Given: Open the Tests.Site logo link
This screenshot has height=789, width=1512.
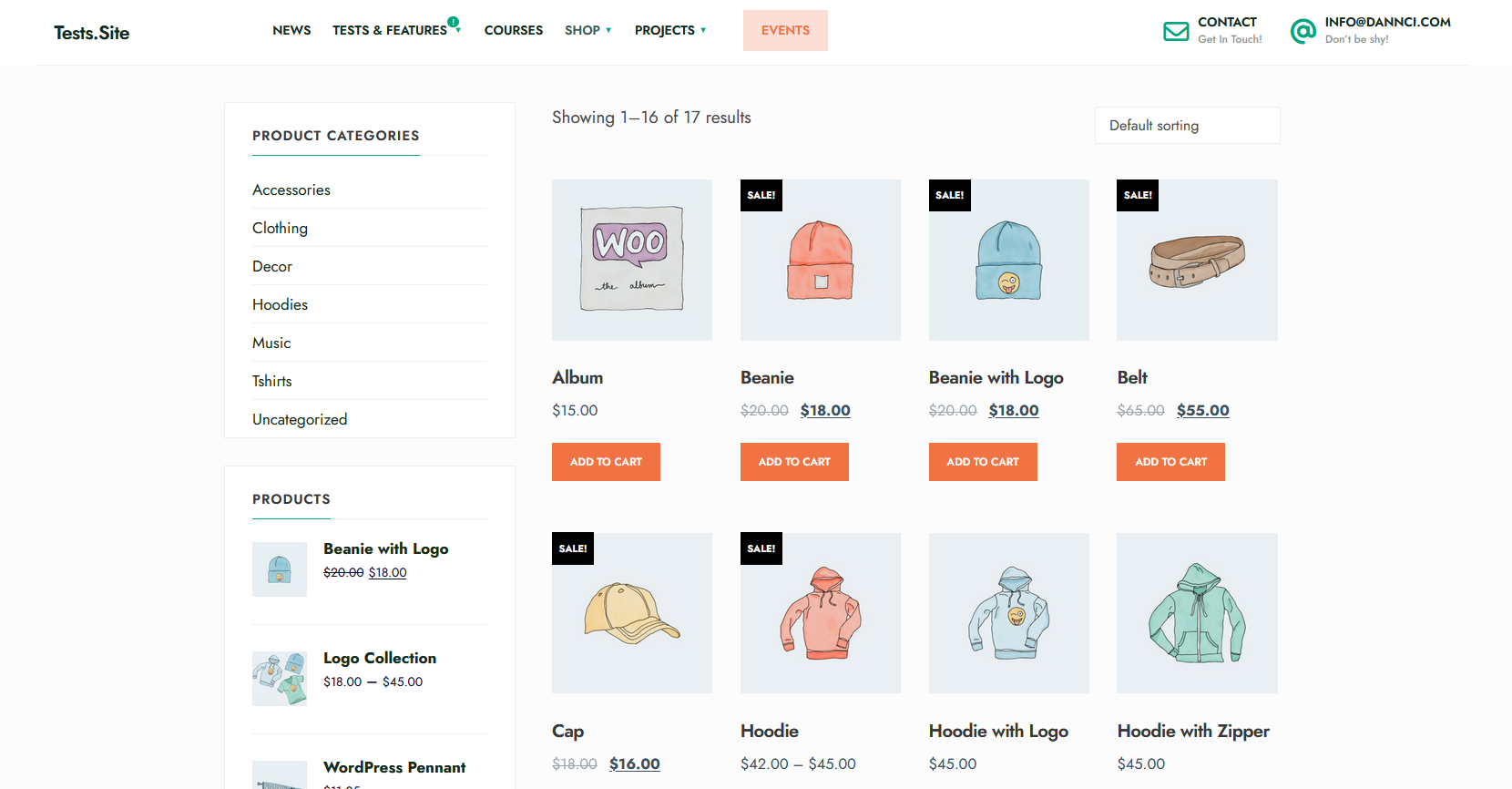Looking at the screenshot, I should (91, 33).
